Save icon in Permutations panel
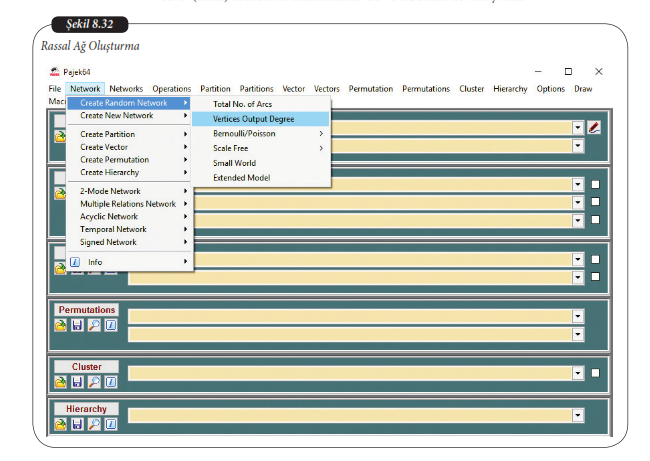Image resolution: width=650 pixels, height=461 pixels. click(x=77, y=325)
